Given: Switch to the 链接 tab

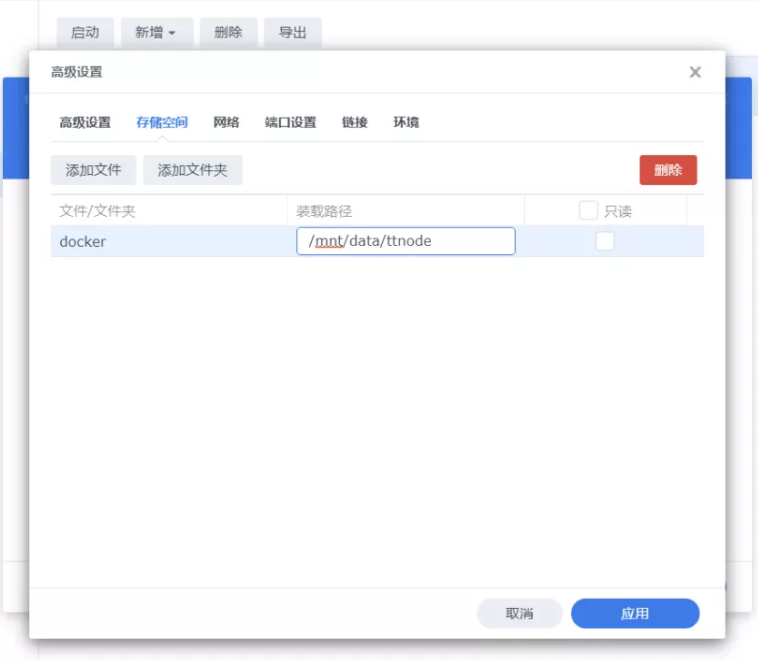Looking at the screenshot, I should pos(354,122).
